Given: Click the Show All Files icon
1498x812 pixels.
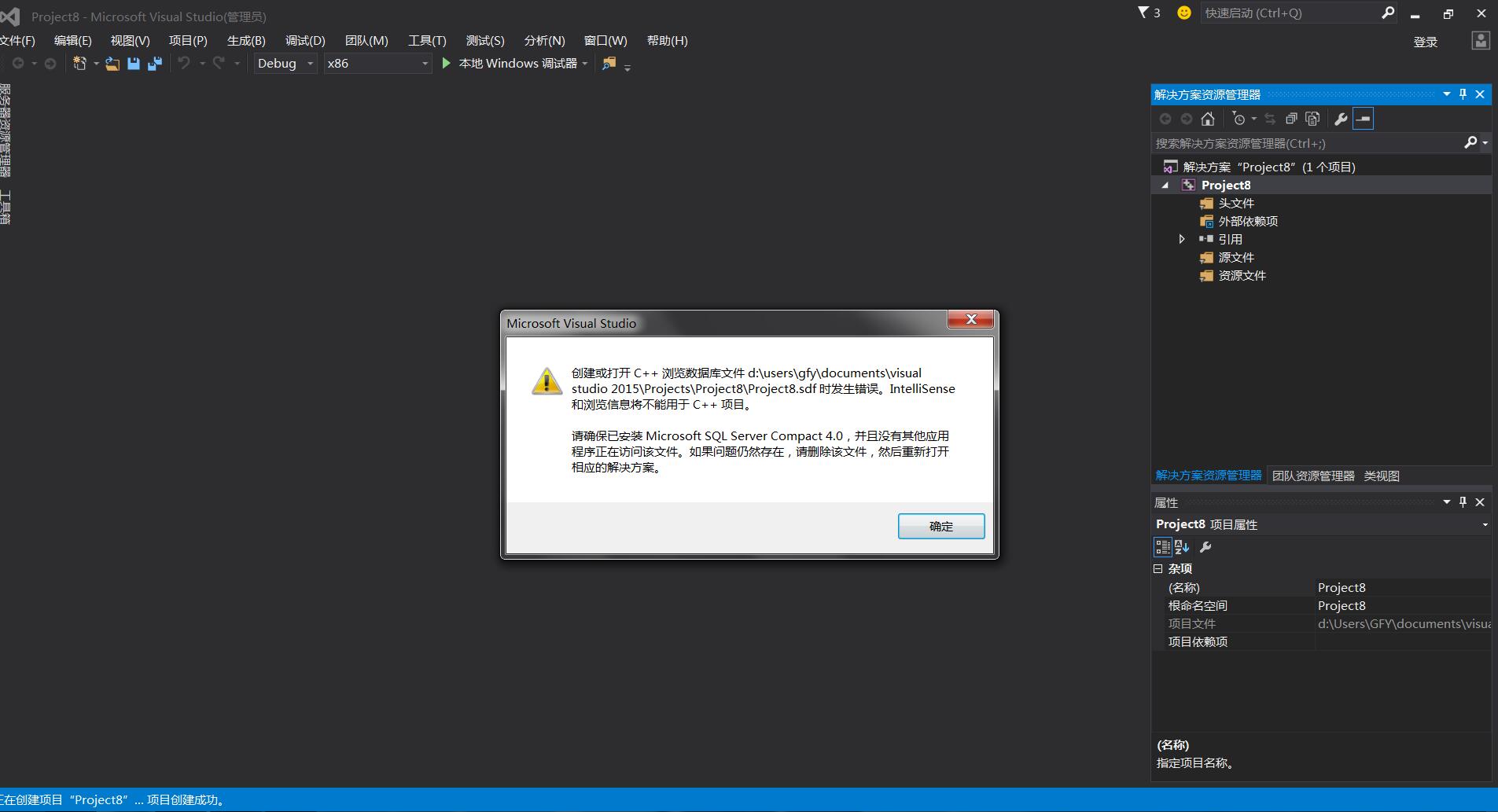Looking at the screenshot, I should pyautogui.click(x=1312, y=119).
